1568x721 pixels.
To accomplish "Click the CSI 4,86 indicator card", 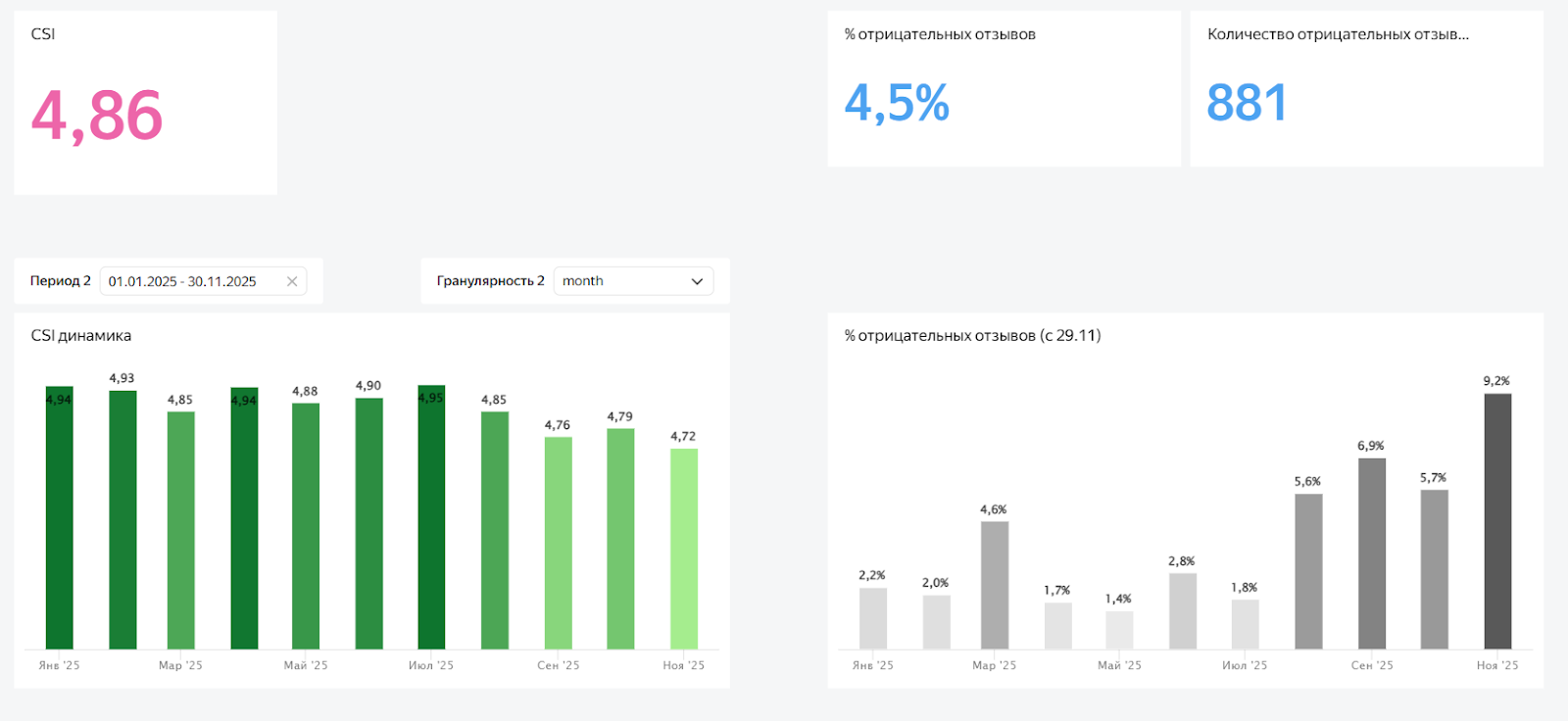I will (97, 116).
